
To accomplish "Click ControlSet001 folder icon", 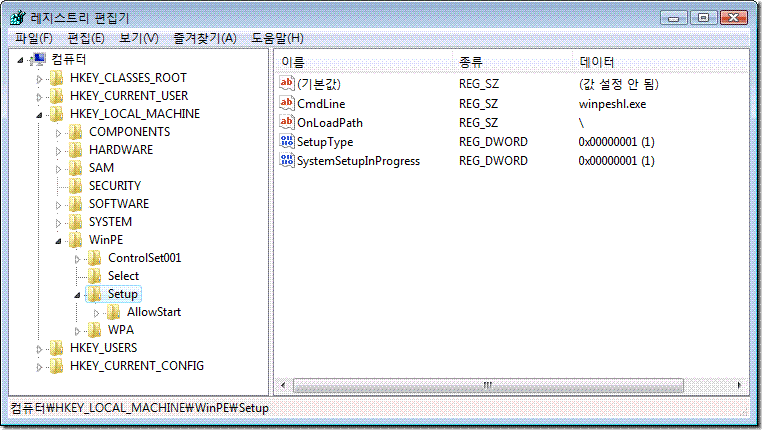I will tap(95, 258).
